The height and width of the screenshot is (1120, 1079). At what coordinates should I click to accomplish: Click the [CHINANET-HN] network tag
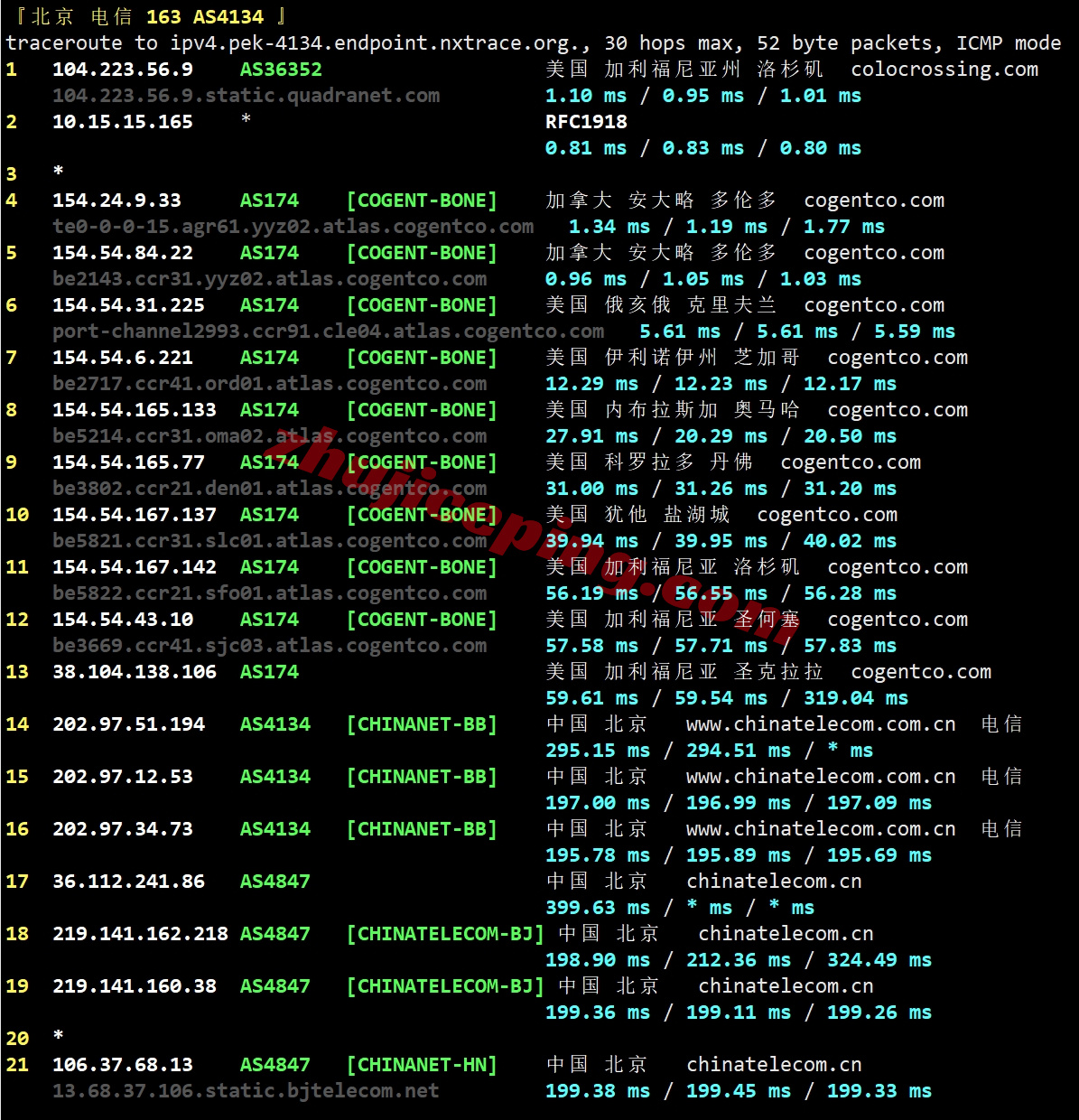(422, 1065)
